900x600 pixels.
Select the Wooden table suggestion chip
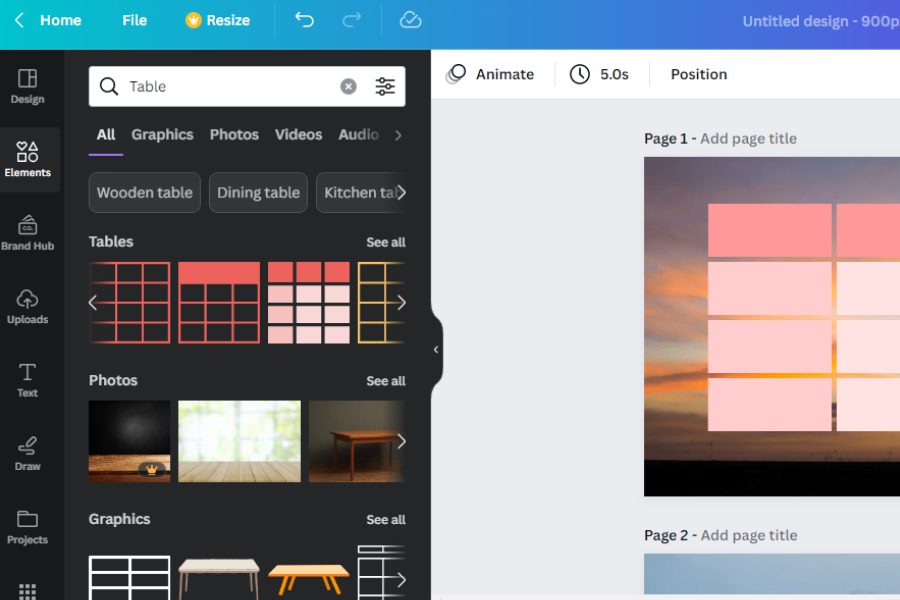pyautogui.click(x=144, y=193)
